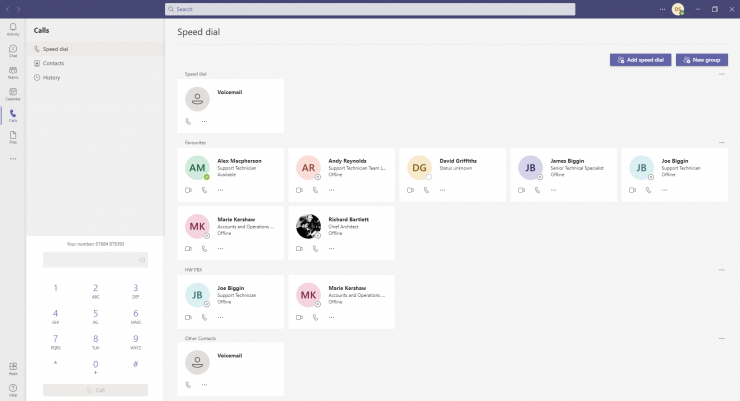Click the Call button under dial pad
This screenshot has width=740, height=401.
[95, 390]
